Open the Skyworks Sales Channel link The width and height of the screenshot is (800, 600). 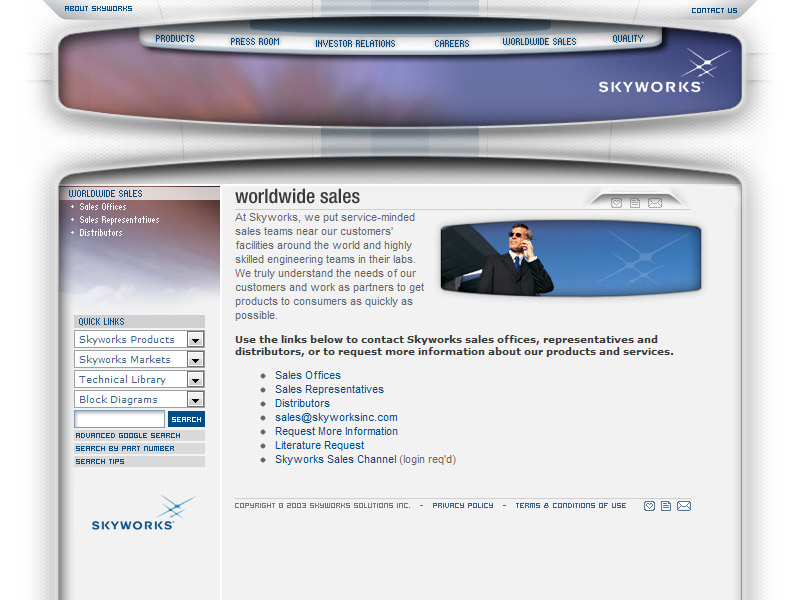pos(336,459)
